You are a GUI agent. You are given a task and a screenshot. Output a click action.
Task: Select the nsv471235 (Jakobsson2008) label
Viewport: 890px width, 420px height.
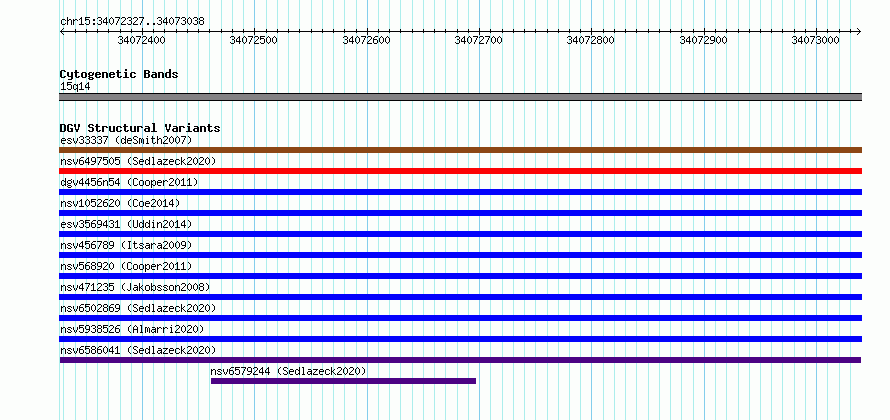135,287
